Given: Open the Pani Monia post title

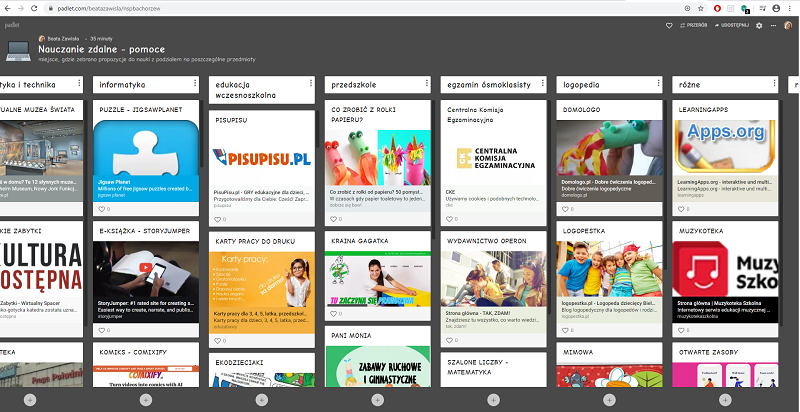Looking at the screenshot, I should click(x=351, y=336).
